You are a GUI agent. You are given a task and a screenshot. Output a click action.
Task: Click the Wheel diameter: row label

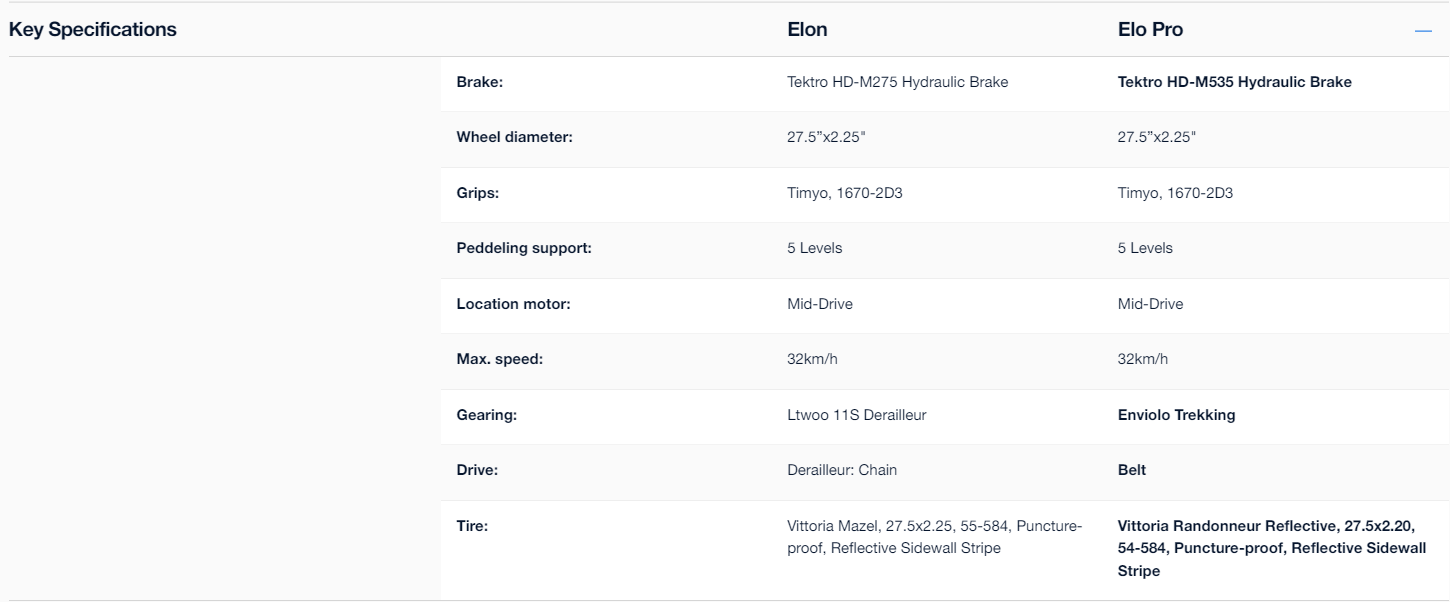pos(514,138)
